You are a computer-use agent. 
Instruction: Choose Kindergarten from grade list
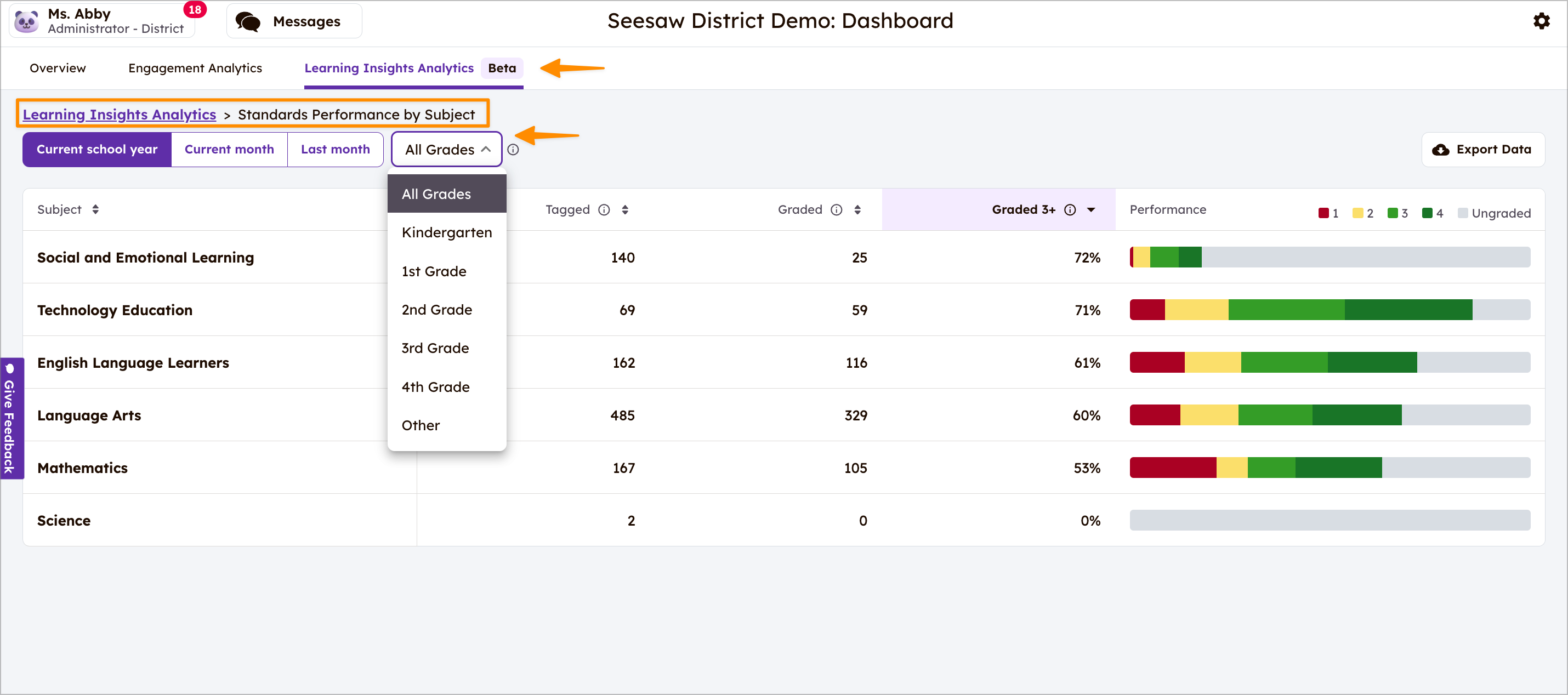pyautogui.click(x=446, y=232)
